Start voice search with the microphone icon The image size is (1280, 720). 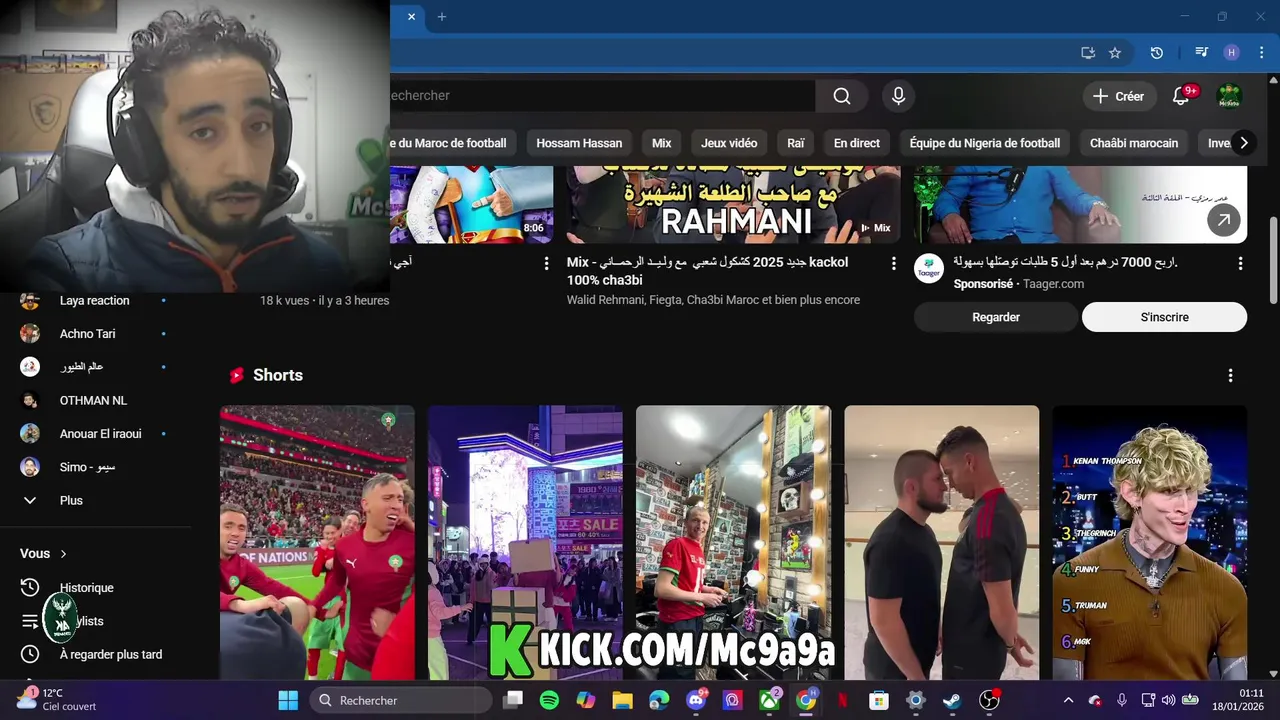tap(898, 96)
